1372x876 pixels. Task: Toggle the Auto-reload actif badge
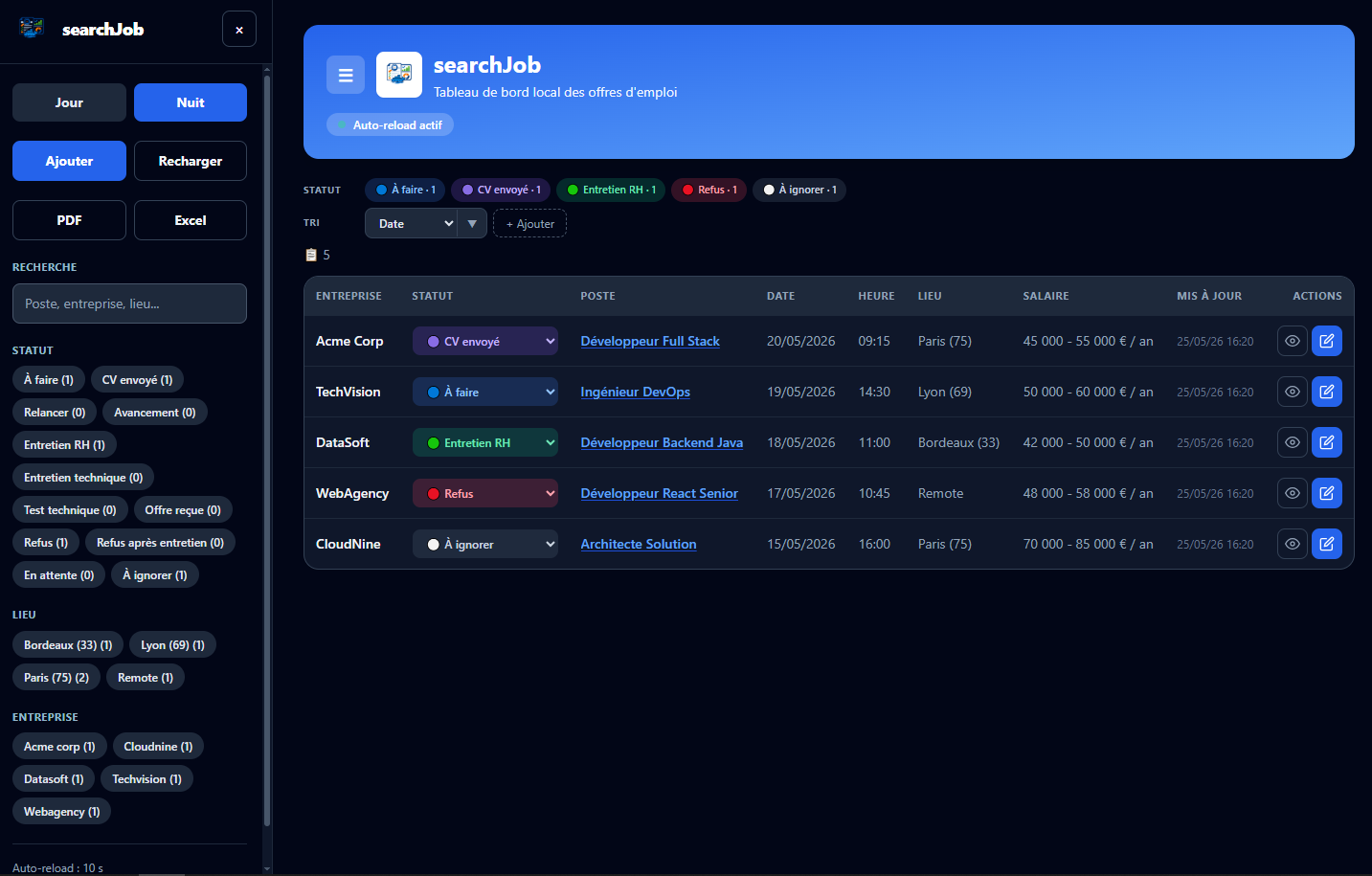390,125
